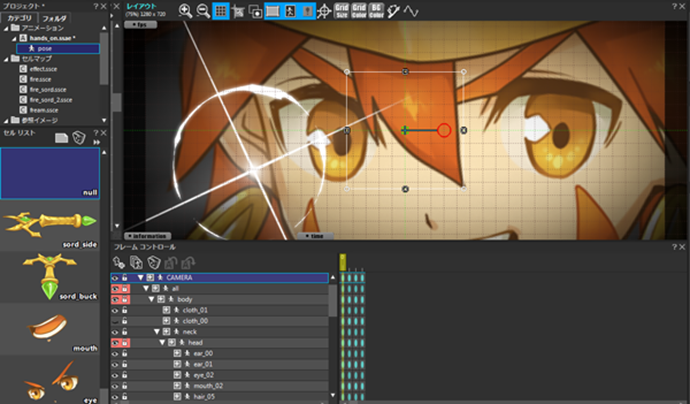Click the cube icon in the セルリスト header
The height and width of the screenshot is (404, 690).
79,138
